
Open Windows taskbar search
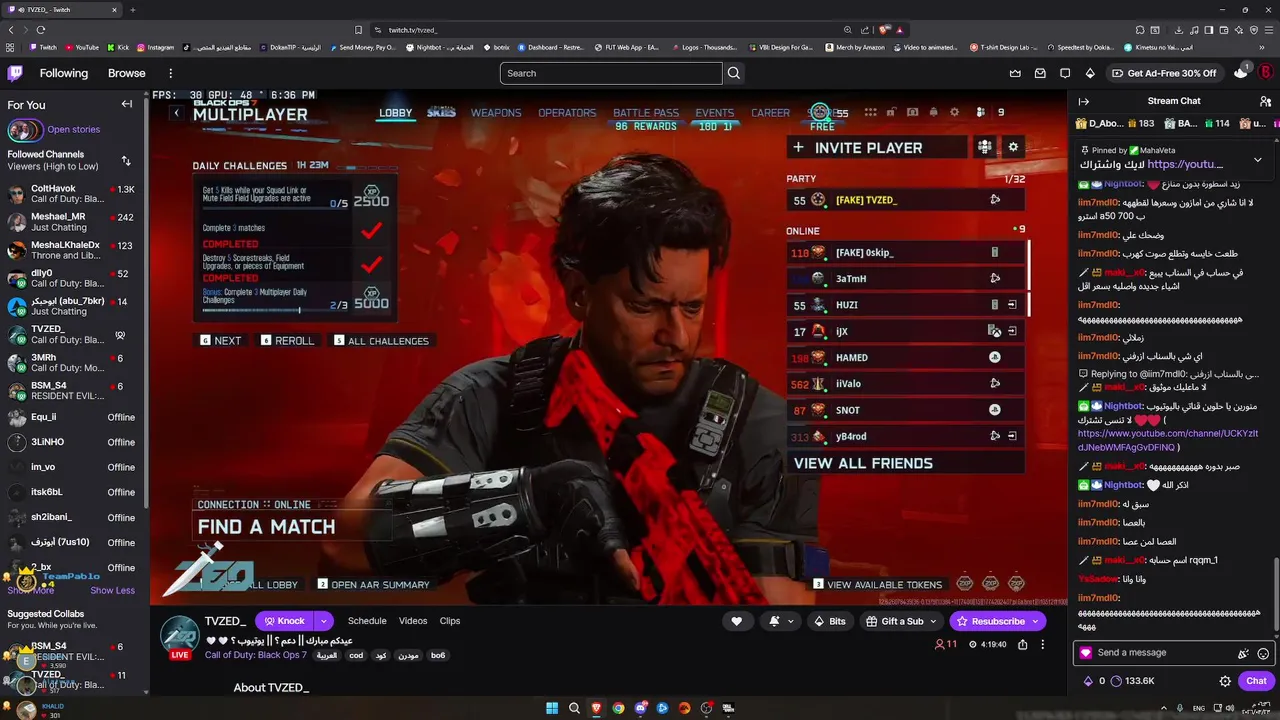(574, 708)
